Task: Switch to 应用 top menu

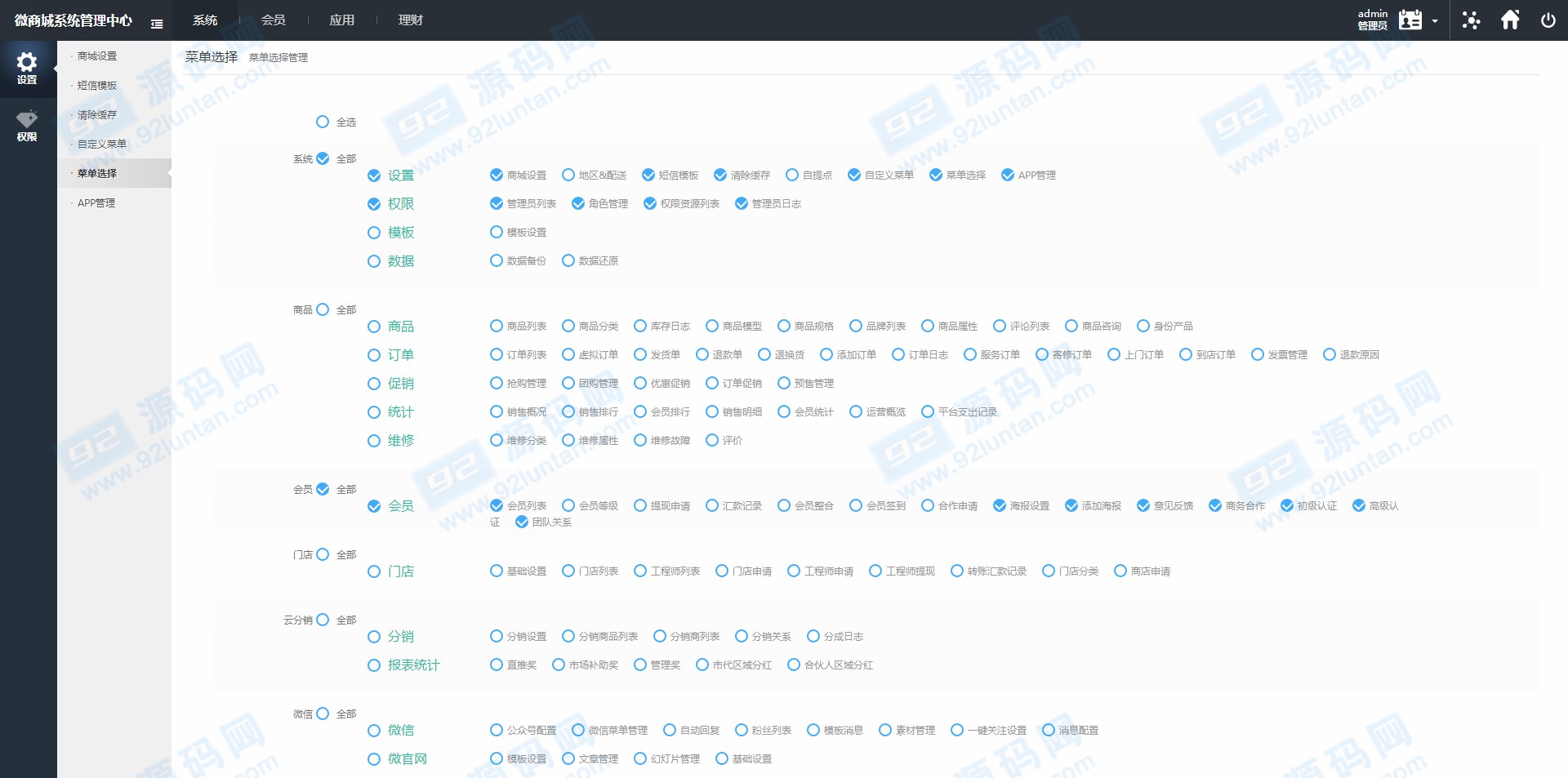Action: pyautogui.click(x=342, y=20)
